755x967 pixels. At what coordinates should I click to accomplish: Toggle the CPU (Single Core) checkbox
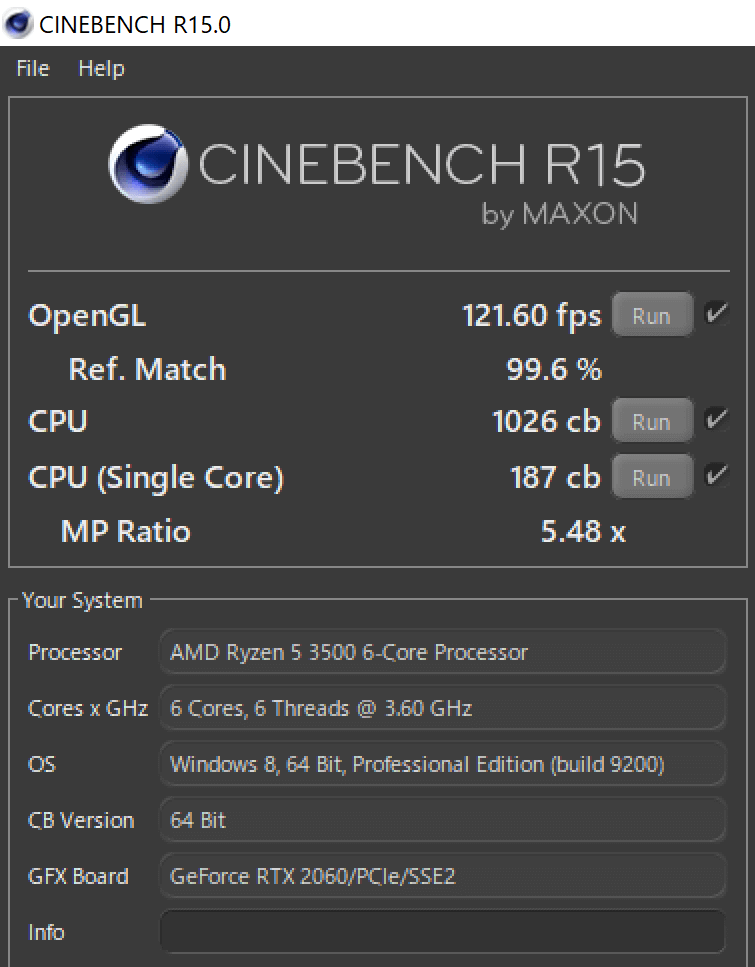pos(716,475)
